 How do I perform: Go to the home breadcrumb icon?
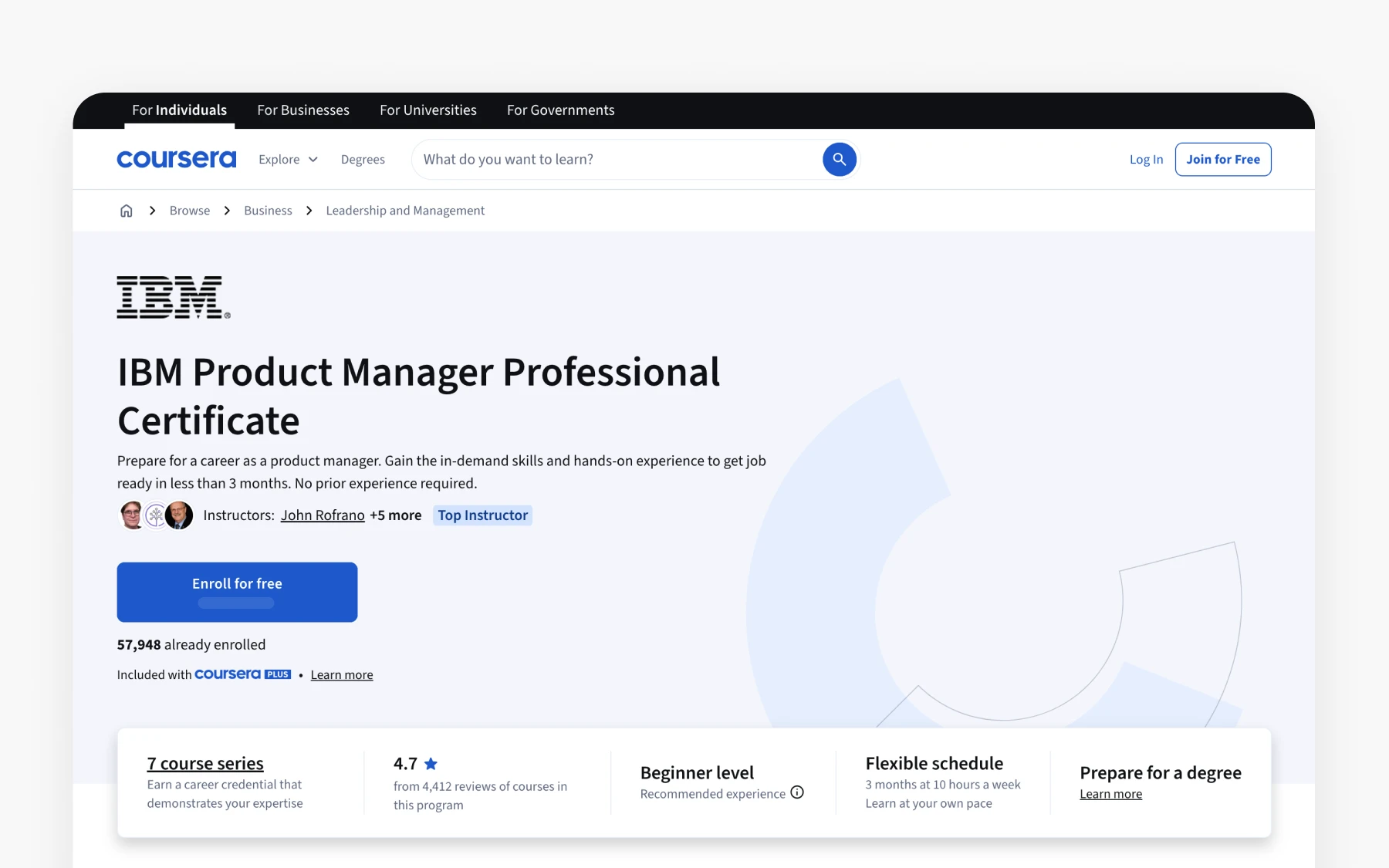[127, 211]
